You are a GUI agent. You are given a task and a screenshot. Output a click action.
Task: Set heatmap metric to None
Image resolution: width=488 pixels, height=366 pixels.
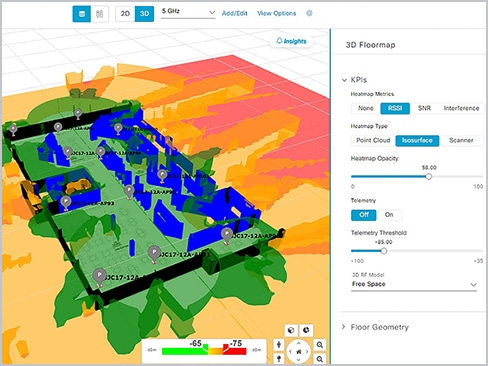[366, 108]
